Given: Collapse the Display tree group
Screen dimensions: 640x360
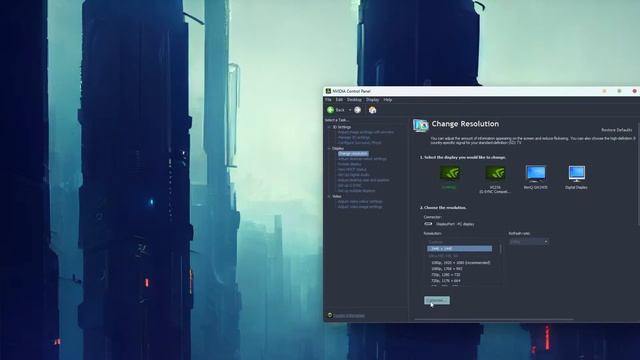Looking at the screenshot, I should [x=329, y=148].
